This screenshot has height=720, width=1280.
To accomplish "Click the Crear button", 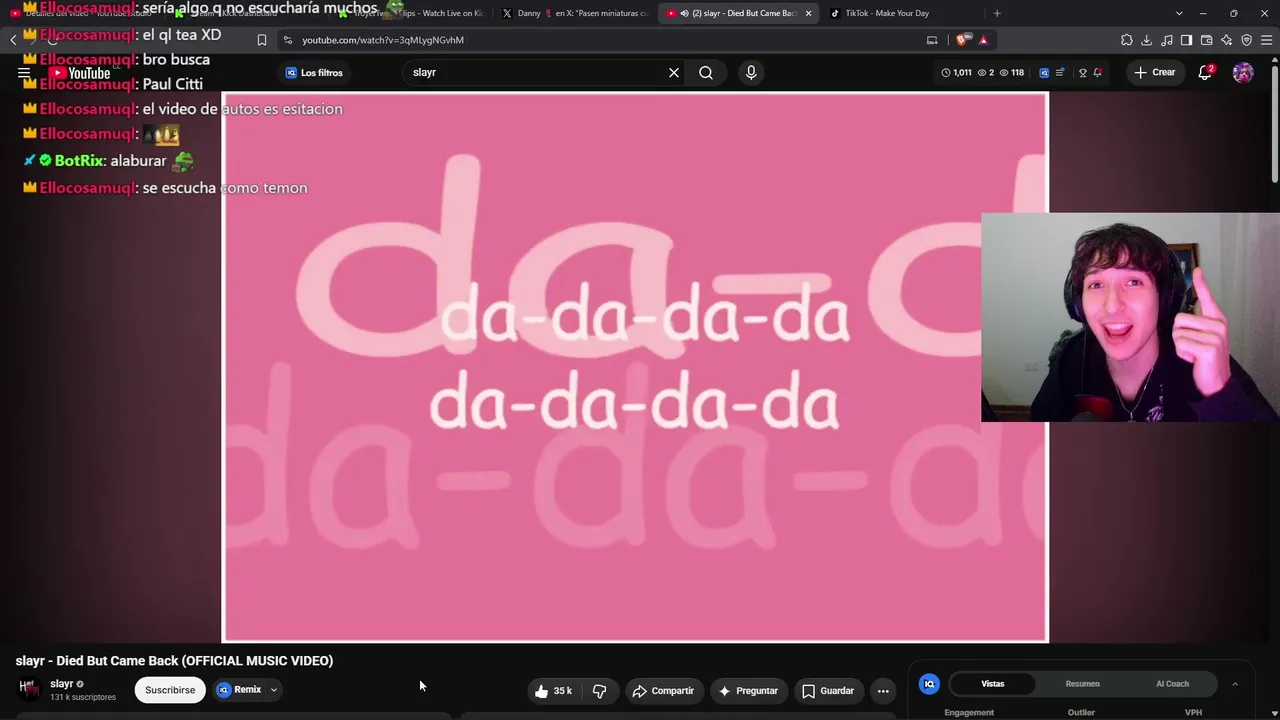I will click(x=1154, y=72).
